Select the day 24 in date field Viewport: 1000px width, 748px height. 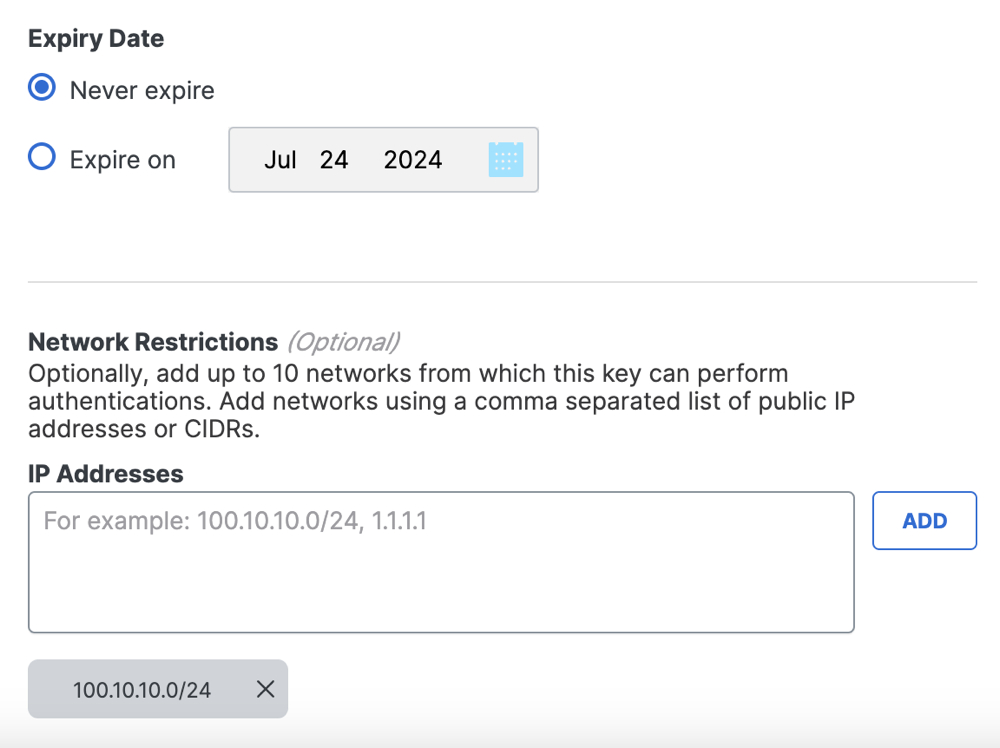(x=334, y=159)
